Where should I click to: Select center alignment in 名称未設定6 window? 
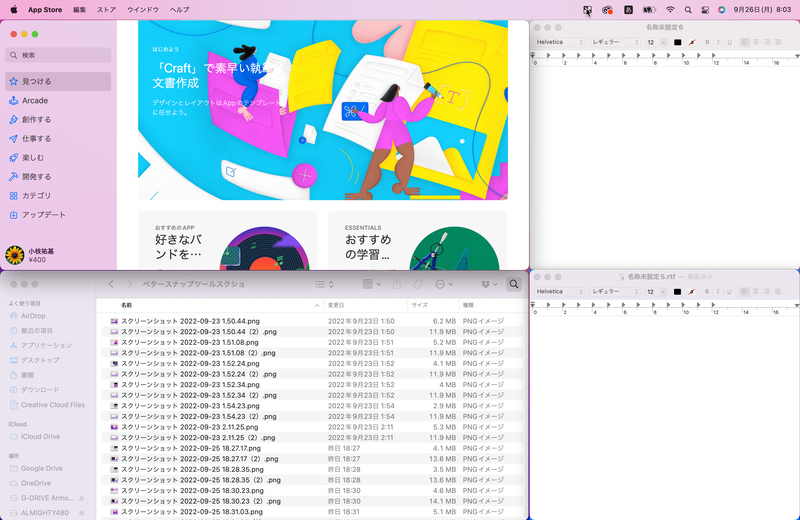point(756,42)
